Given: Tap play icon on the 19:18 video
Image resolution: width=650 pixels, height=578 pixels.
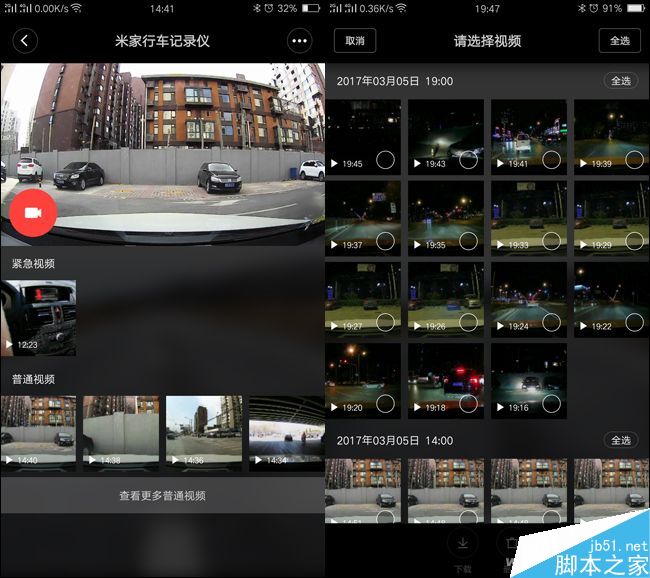Looking at the screenshot, I should point(417,408).
